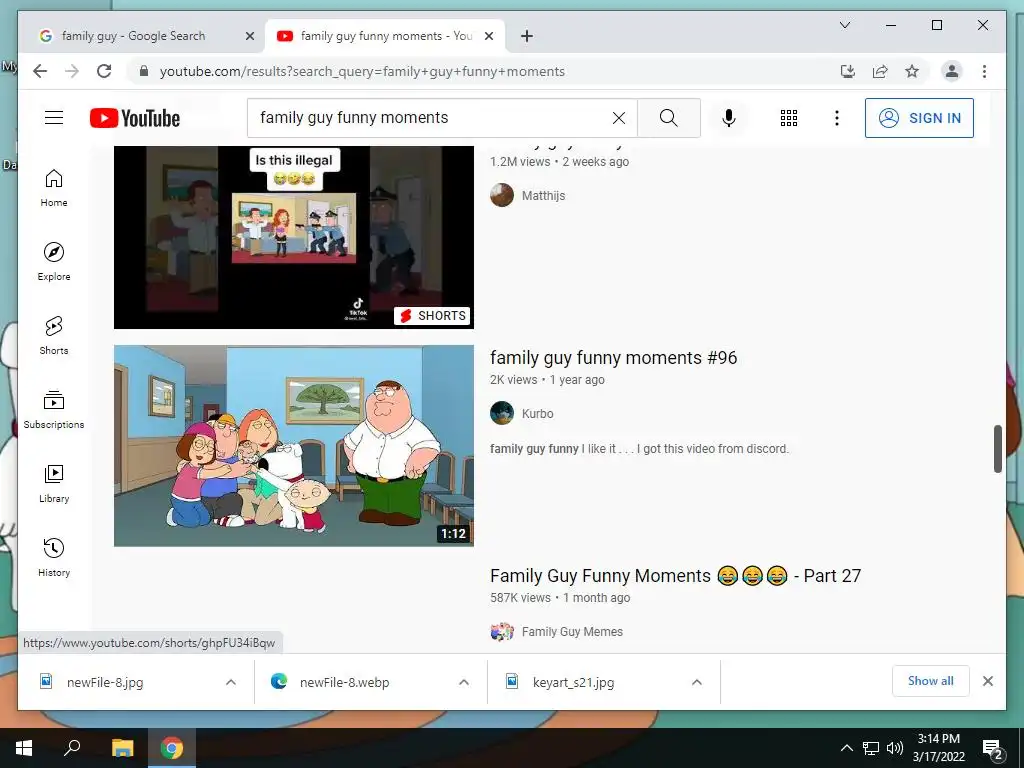Bookmark this page with the star
The height and width of the screenshot is (768, 1024).
pyautogui.click(x=912, y=71)
